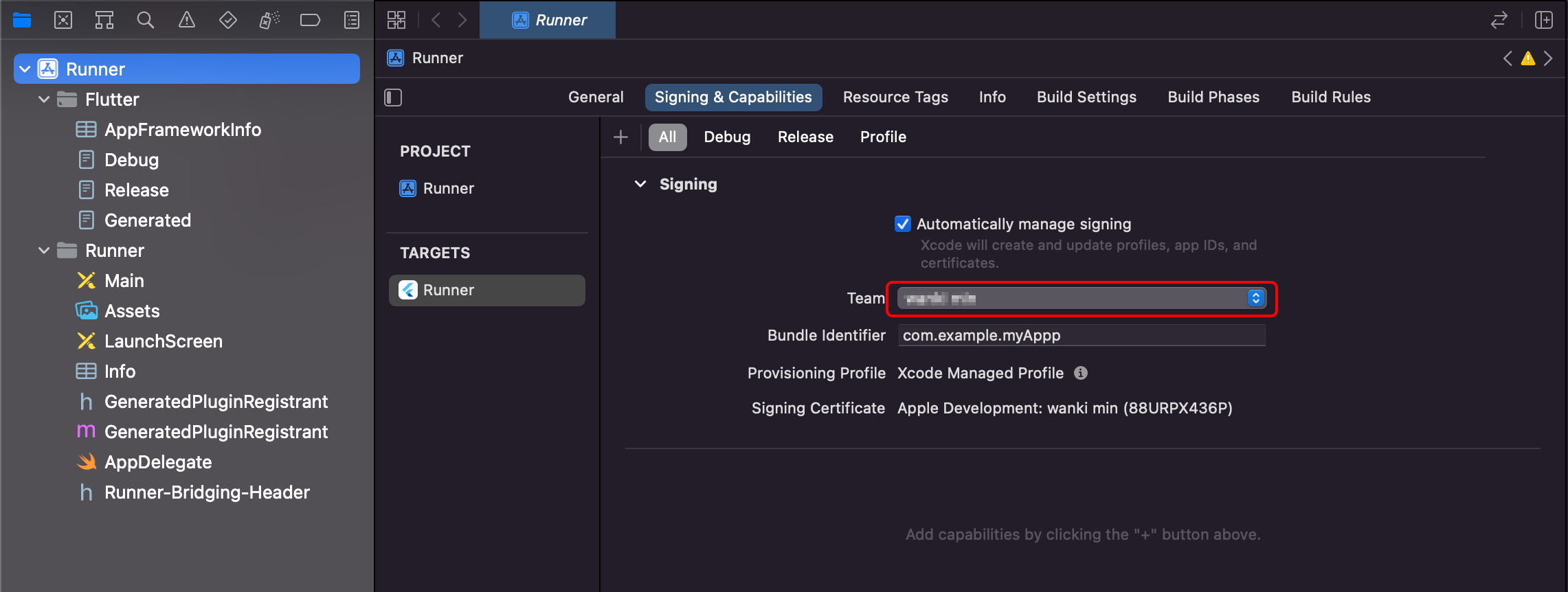Viewport: 1568px width, 592px height.
Task: Select the root Runner project row
Action: 187,69
